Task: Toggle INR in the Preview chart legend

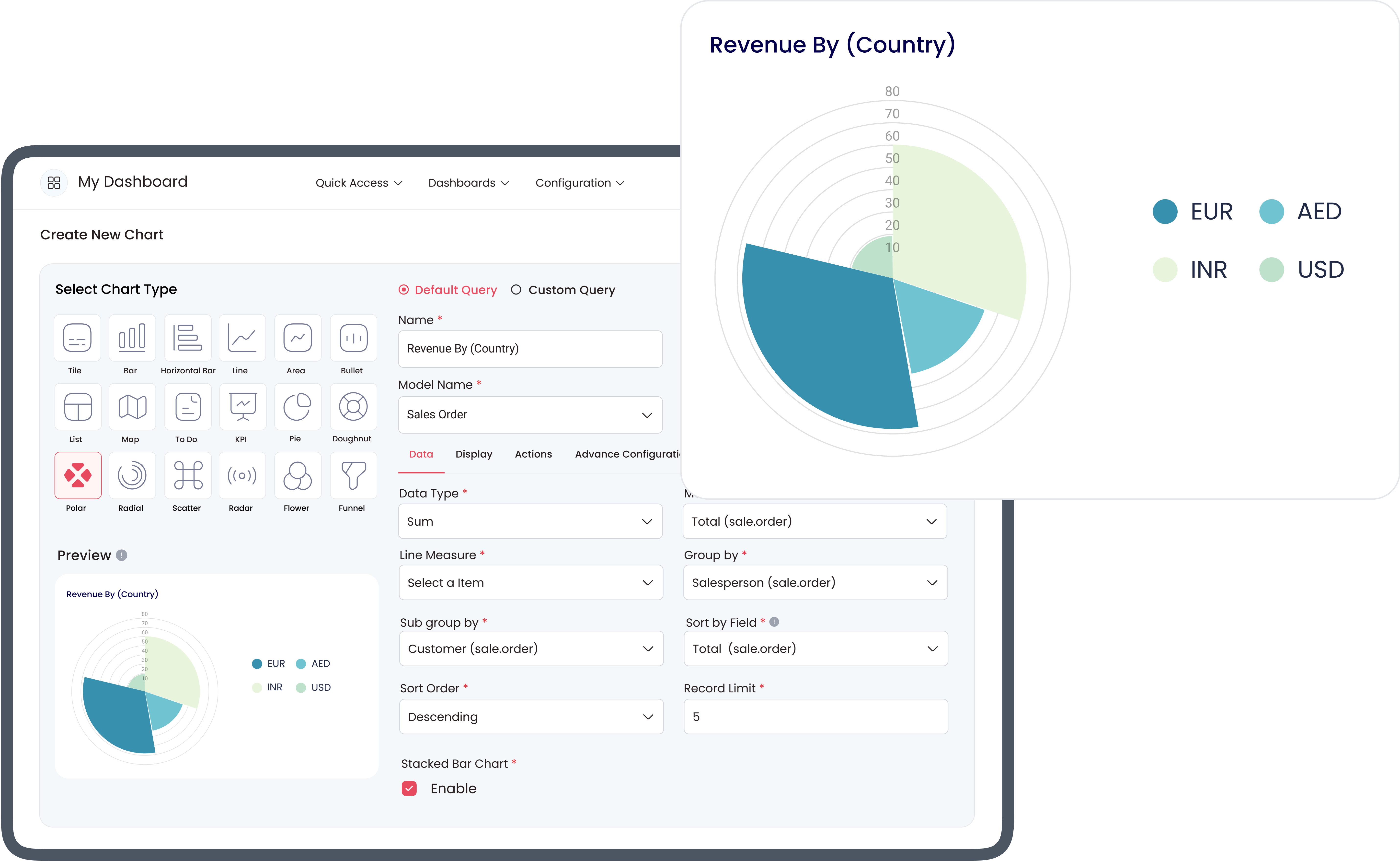Action: click(267, 688)
